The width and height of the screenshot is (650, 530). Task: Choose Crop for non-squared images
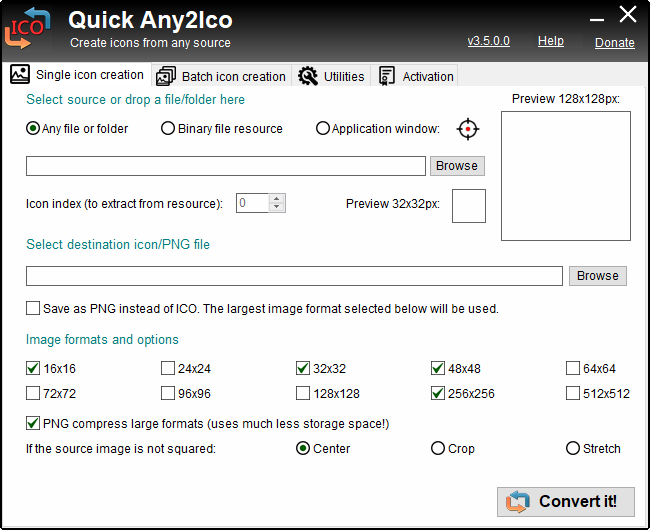453,449
